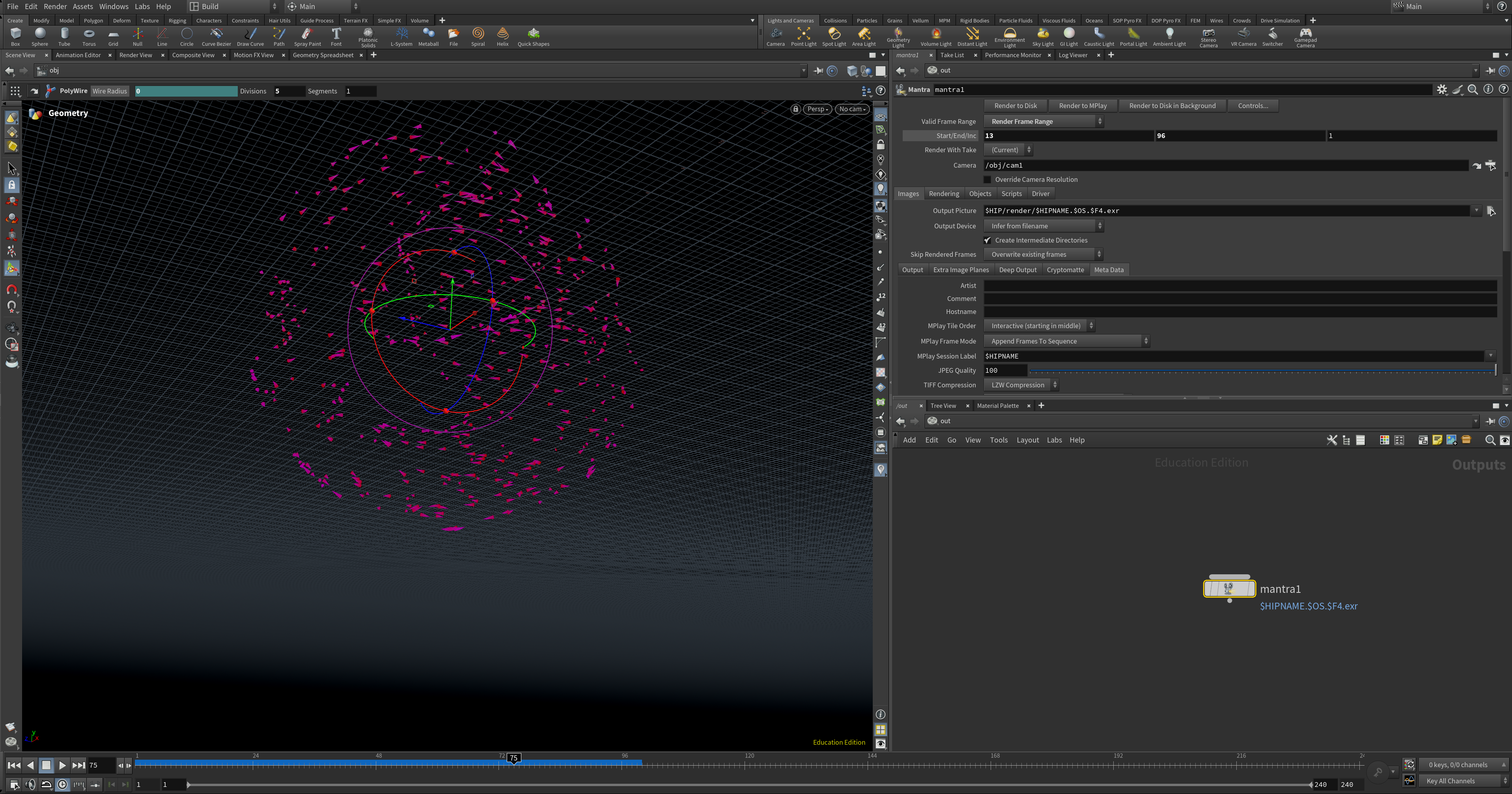Add an Area Light
This screenshot has height=794, width=1512.
pyautogui.click(x=864, y=36)
